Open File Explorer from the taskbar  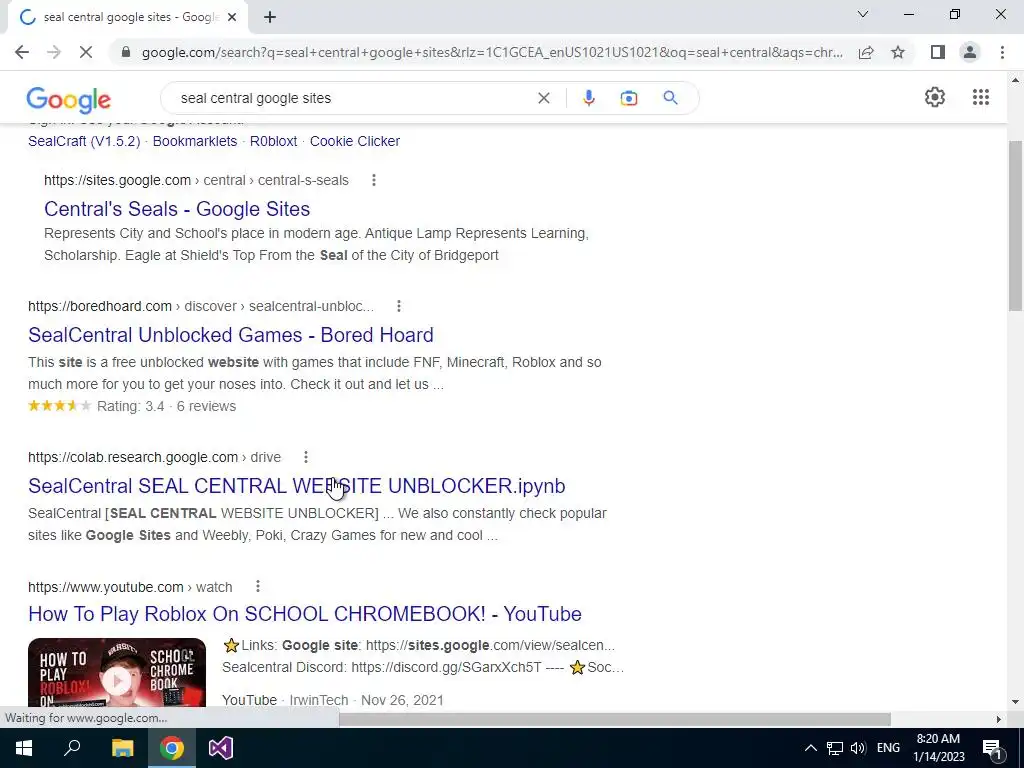(x=122, y=748)
